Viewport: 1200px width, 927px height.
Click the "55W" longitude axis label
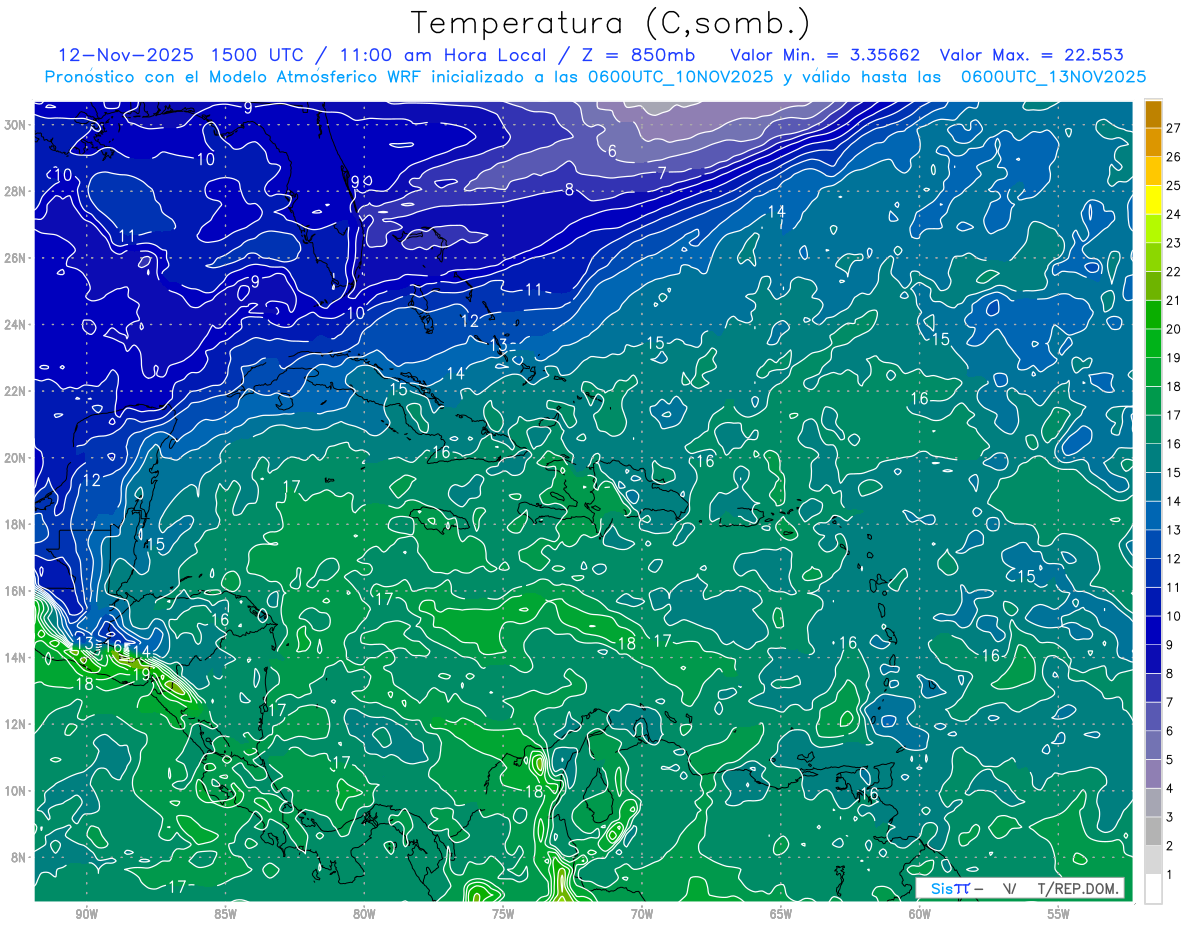point(1059,913)
